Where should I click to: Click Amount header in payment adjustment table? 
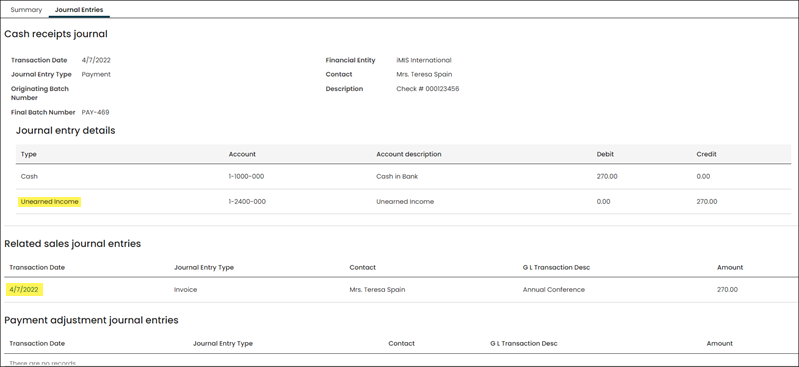point(720,344)
